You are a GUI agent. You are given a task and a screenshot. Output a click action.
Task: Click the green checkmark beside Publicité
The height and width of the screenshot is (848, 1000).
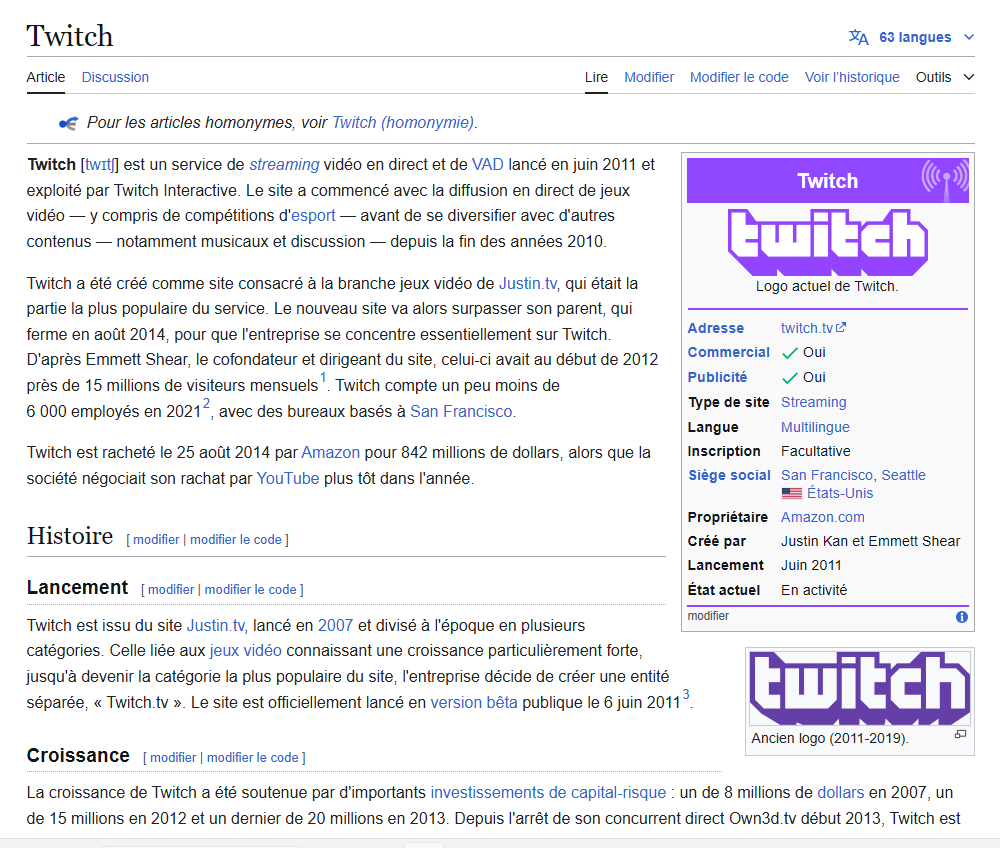790,378
